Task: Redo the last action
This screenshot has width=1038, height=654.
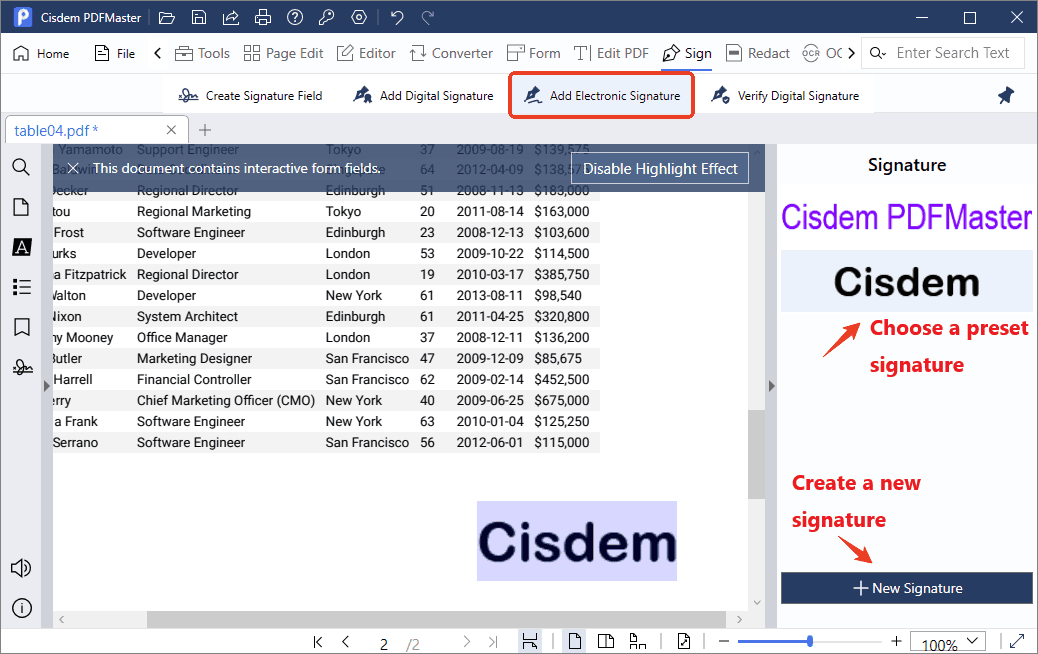Action: (x=428, y=17)
